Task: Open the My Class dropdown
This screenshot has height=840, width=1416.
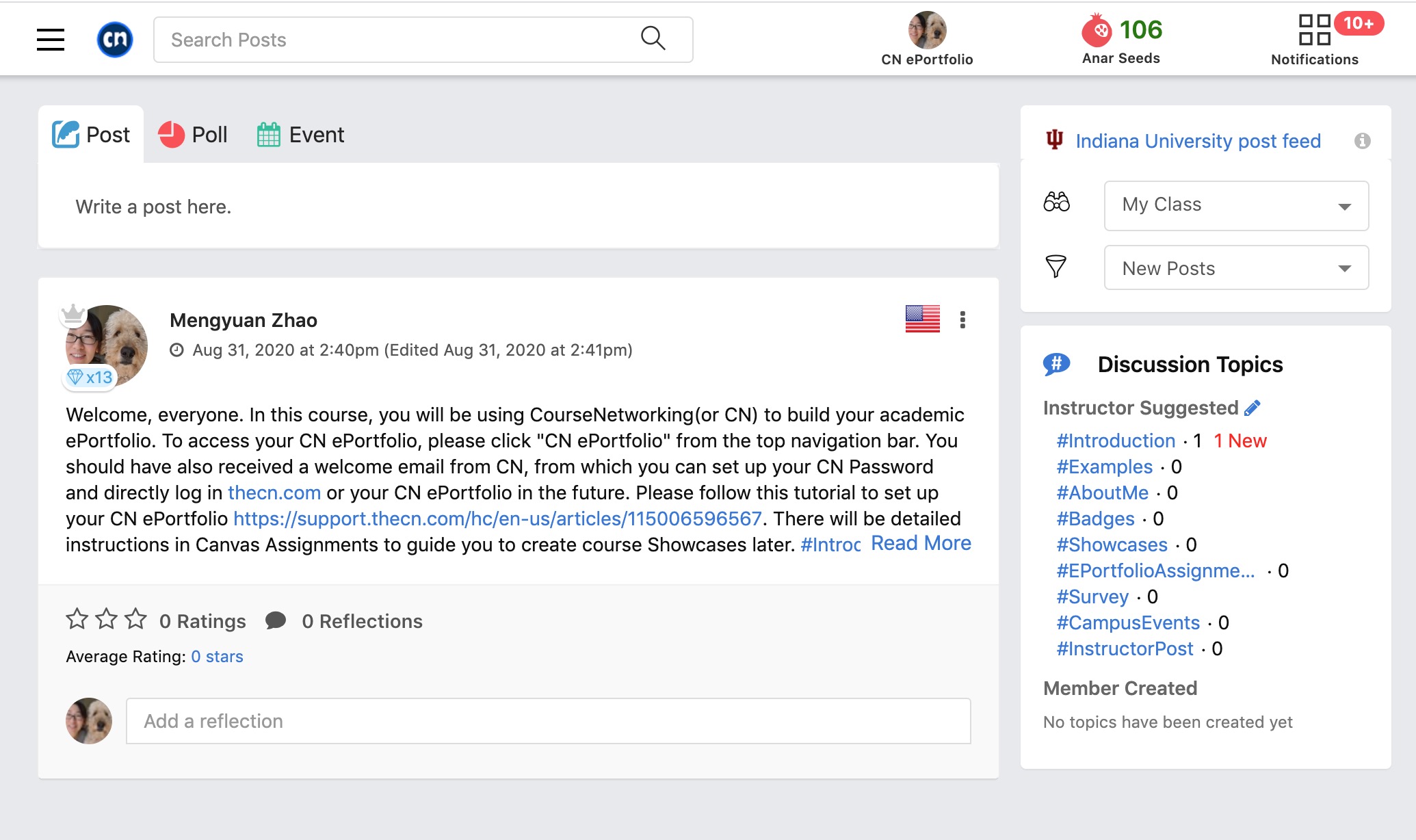Action: click(x=1236, y=205)
